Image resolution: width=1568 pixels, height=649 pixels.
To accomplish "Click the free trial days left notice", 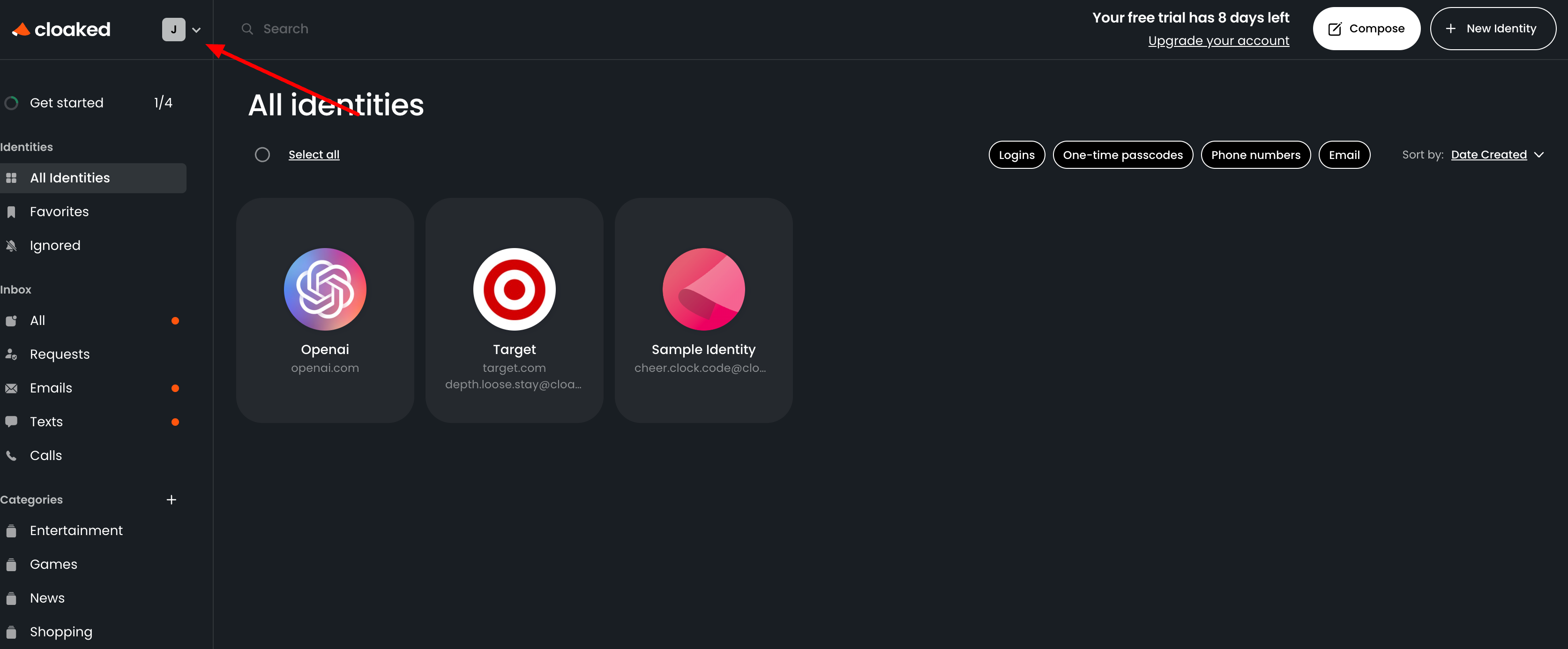I will [1191, 18].
